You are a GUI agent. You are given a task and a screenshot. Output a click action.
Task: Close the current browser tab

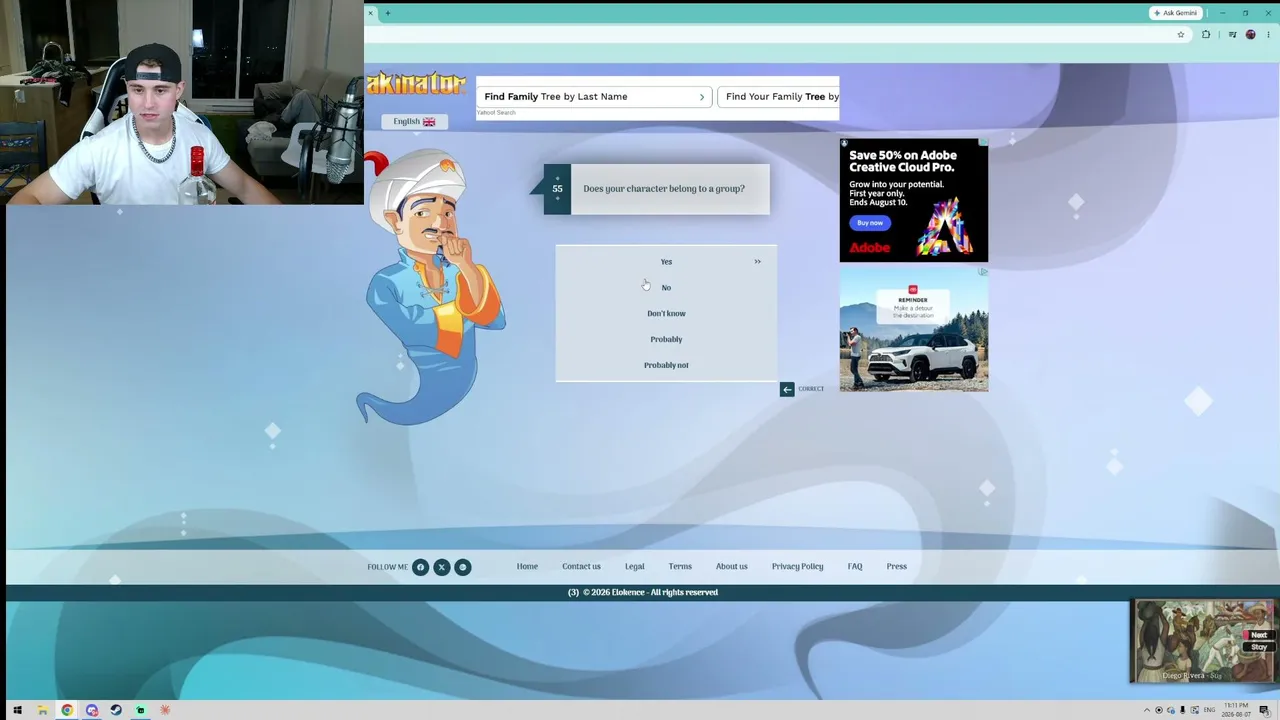pos(370,13)
